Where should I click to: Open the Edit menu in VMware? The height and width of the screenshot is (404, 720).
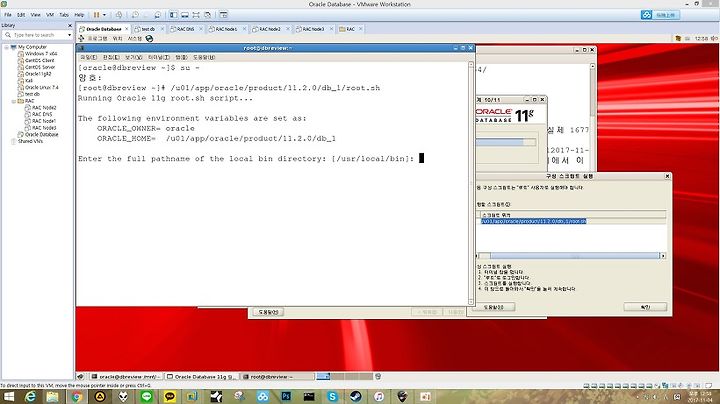pyautogui.click(x=21, y=15)
